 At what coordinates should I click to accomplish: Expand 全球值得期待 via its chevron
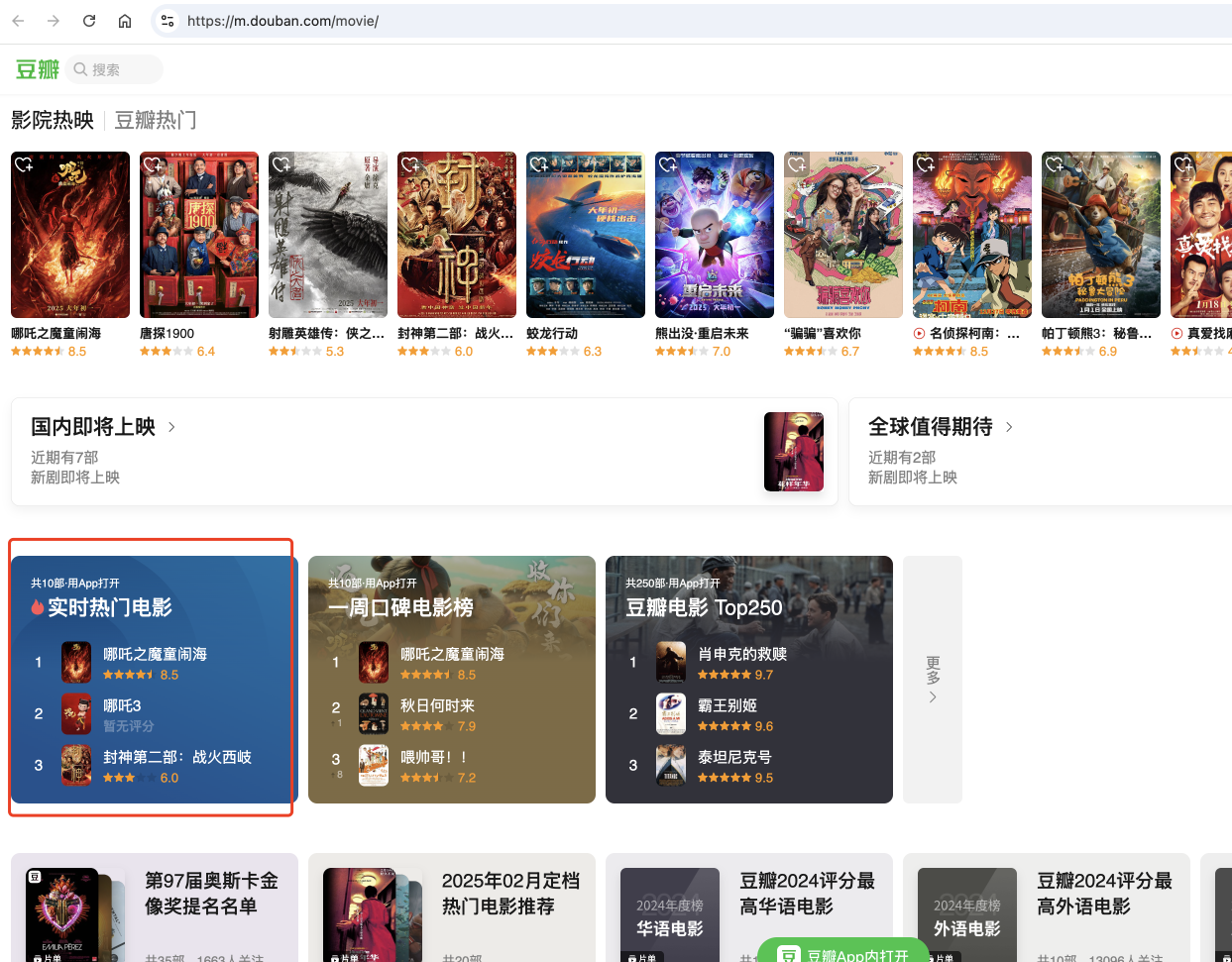click(1009, 427)
